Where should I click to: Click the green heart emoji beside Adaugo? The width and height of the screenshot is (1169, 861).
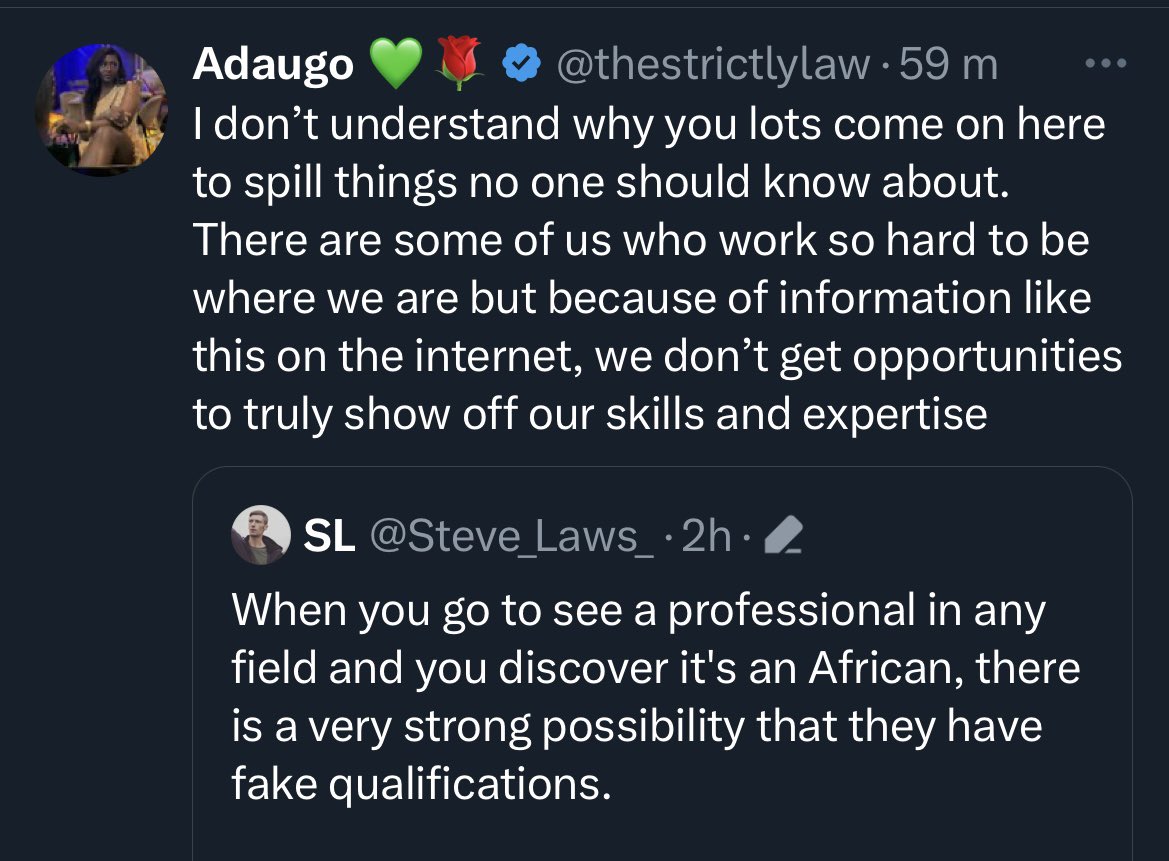(396, 64)
